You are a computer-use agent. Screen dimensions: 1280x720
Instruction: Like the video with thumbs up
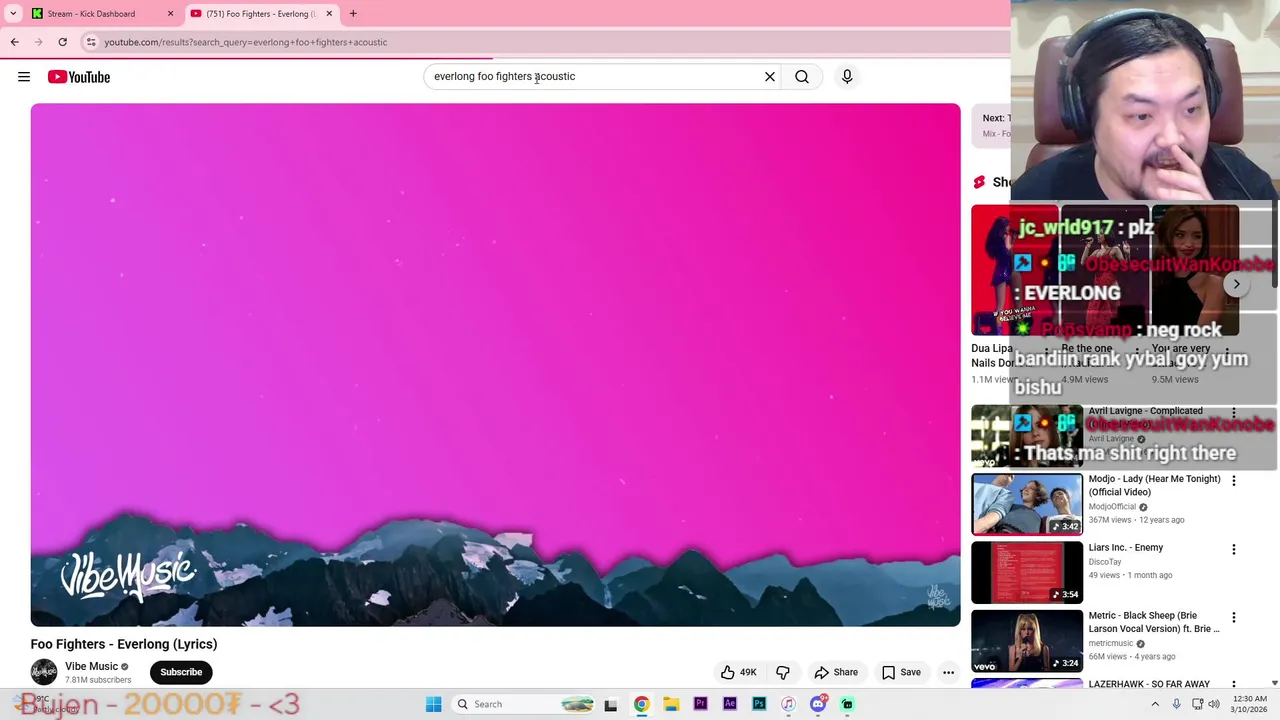[739, 672]
